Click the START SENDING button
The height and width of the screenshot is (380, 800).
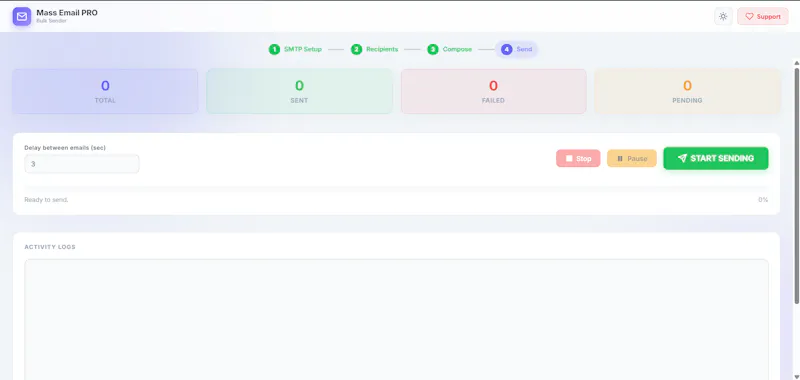tap(716, 158)
